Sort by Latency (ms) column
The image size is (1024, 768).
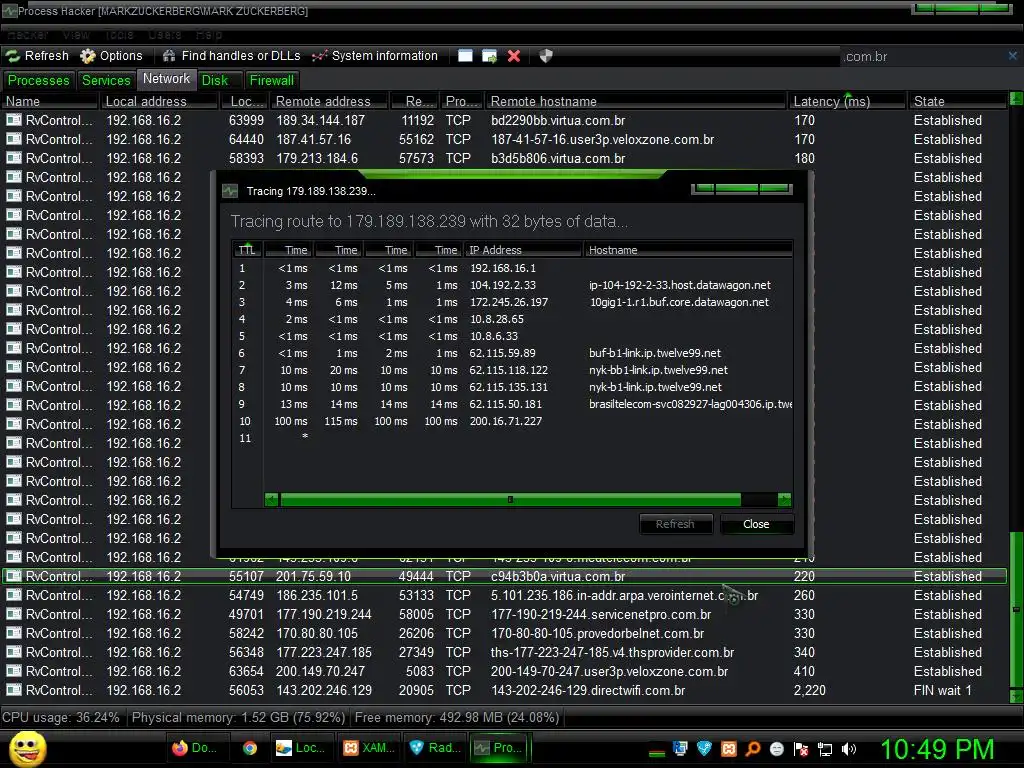pos(848,101)
